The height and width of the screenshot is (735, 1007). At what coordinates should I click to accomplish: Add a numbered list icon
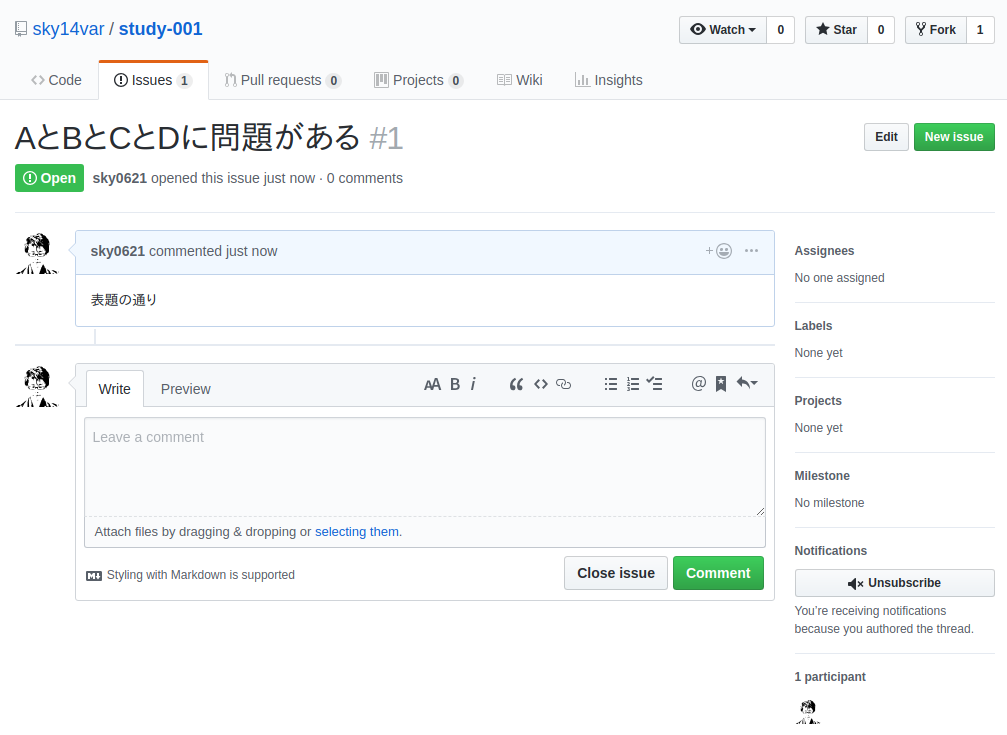(x=633, y=384)
